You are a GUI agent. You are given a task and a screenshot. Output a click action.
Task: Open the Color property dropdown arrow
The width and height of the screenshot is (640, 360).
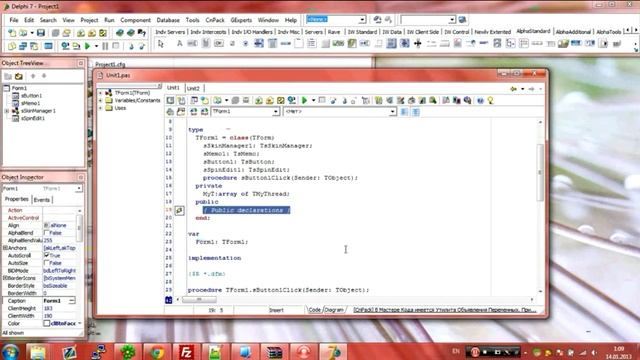click(x=80, y=323)
